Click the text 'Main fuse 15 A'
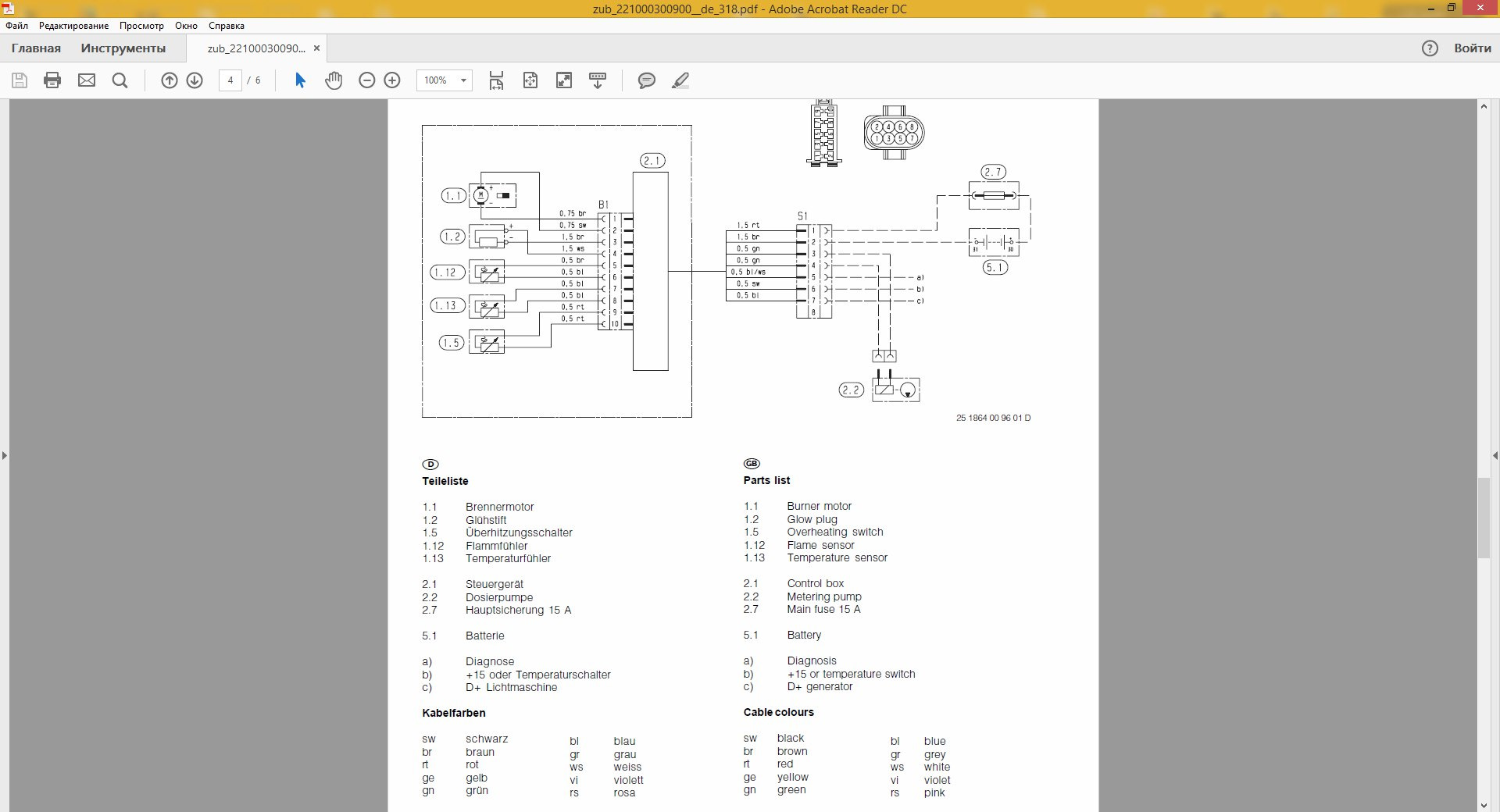Image resolution: width=1500 pixels, height=812 pixels. tap(823, 609)
